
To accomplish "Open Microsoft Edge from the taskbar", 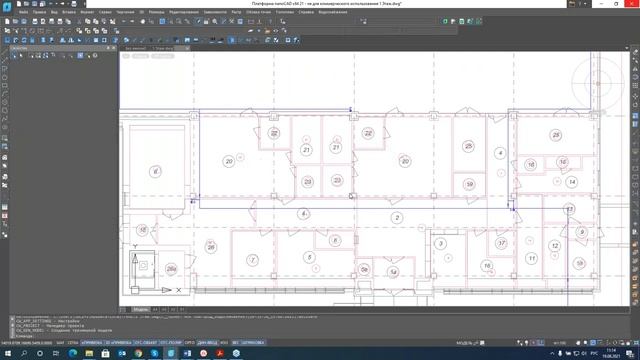I will point(73,353).
